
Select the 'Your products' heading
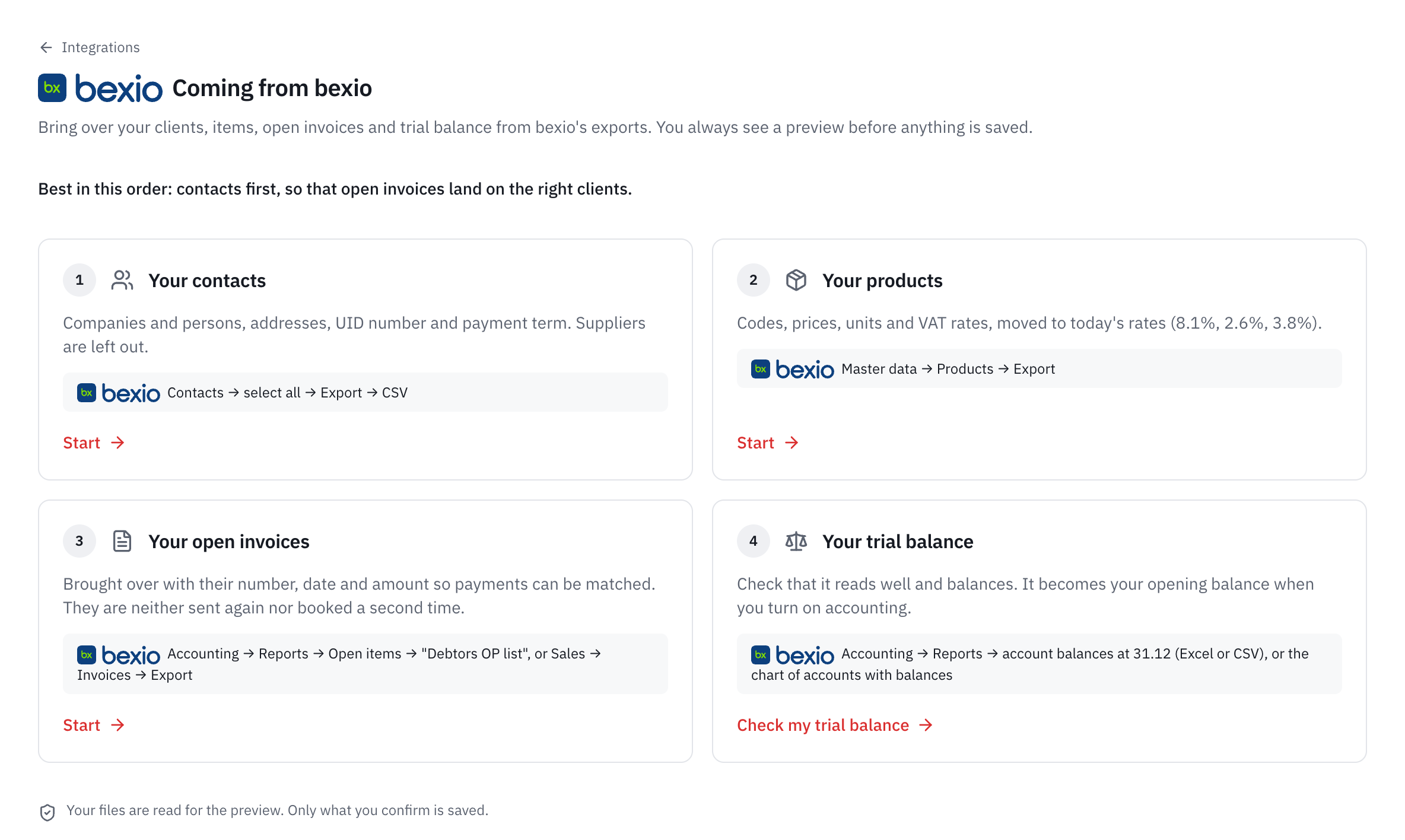click(882, 280)
